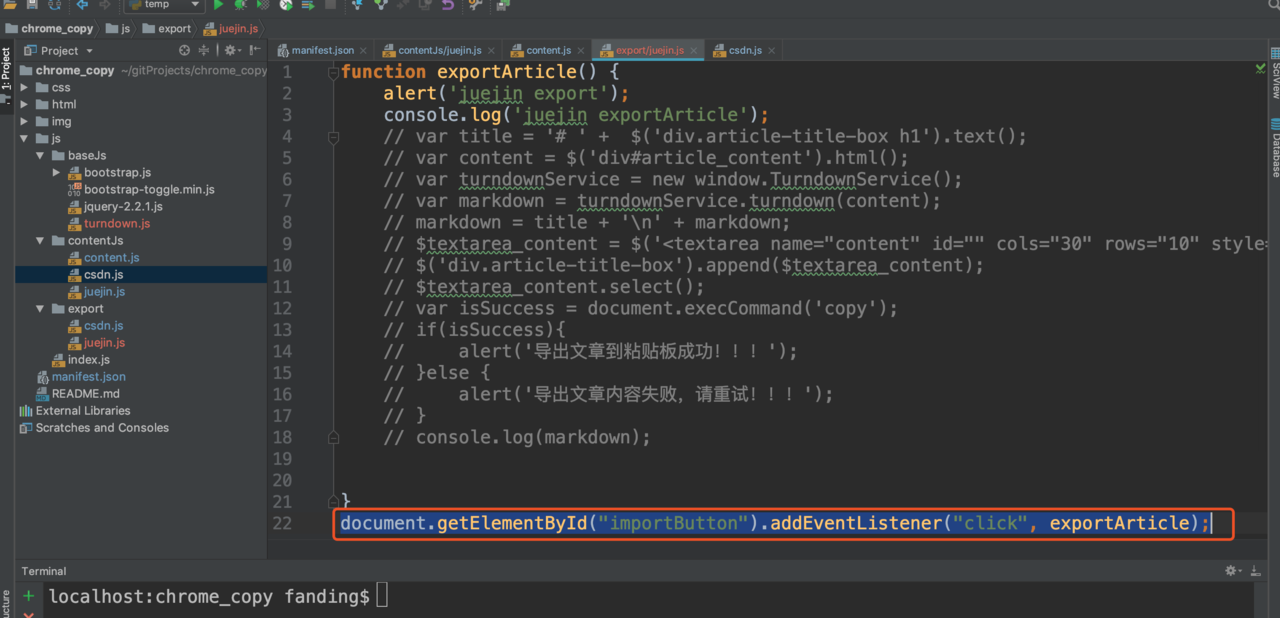Hide the Project panel with the hide icon
The height and width of the screenshot is (618, 1280).
click(255, 50)
